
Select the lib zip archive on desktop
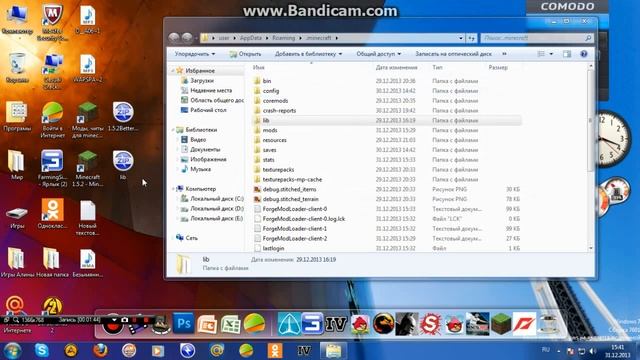point(123,165)
